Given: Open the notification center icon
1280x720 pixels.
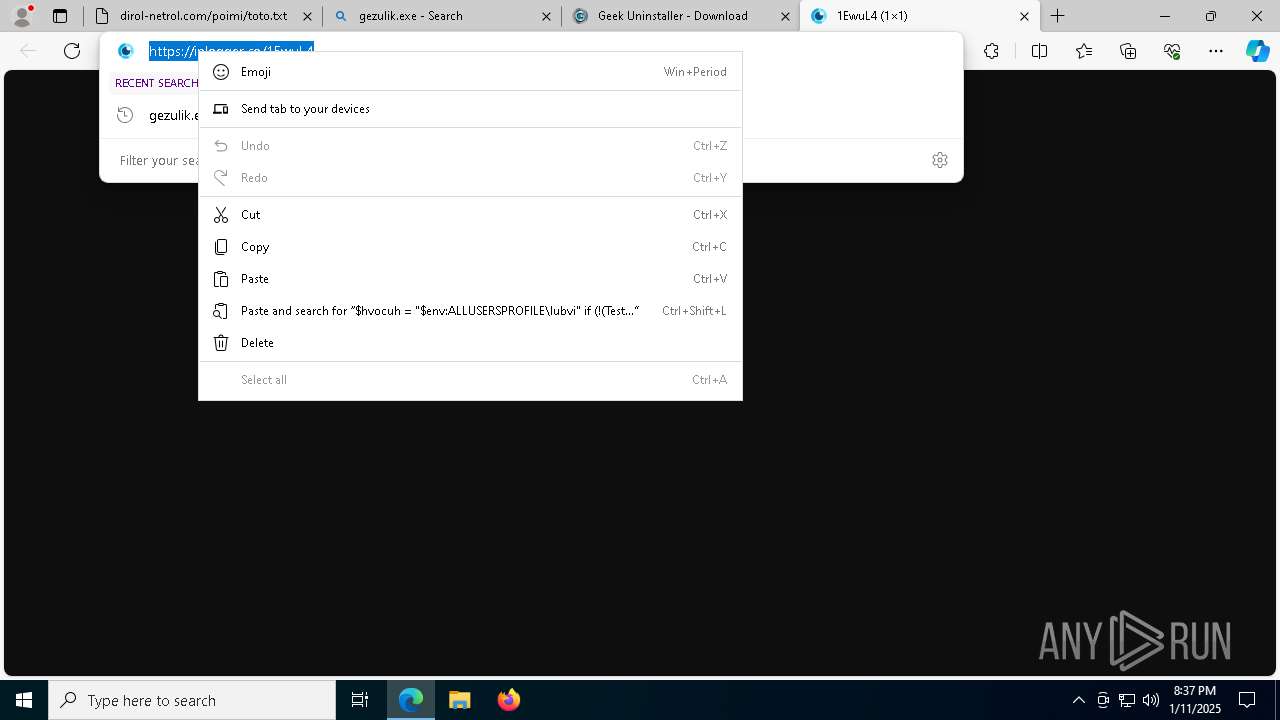Looking at the screenshot, I should (1247, 700).
